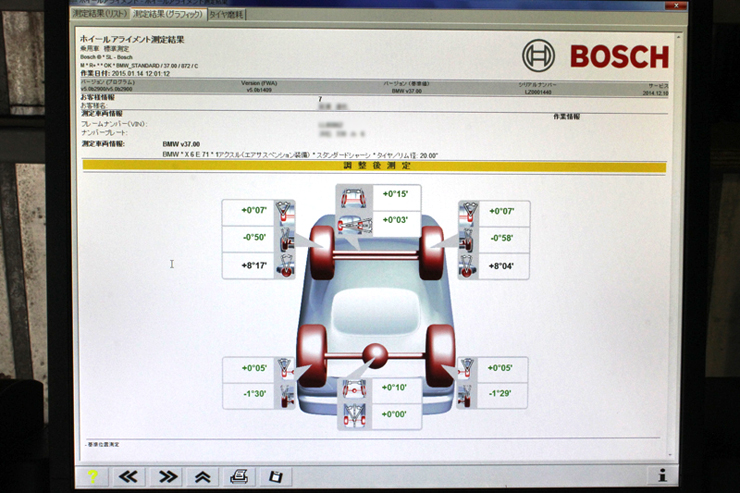Click the BMW v37.00 vehicle info text
The image size is (740, 493).
(181, 144)
